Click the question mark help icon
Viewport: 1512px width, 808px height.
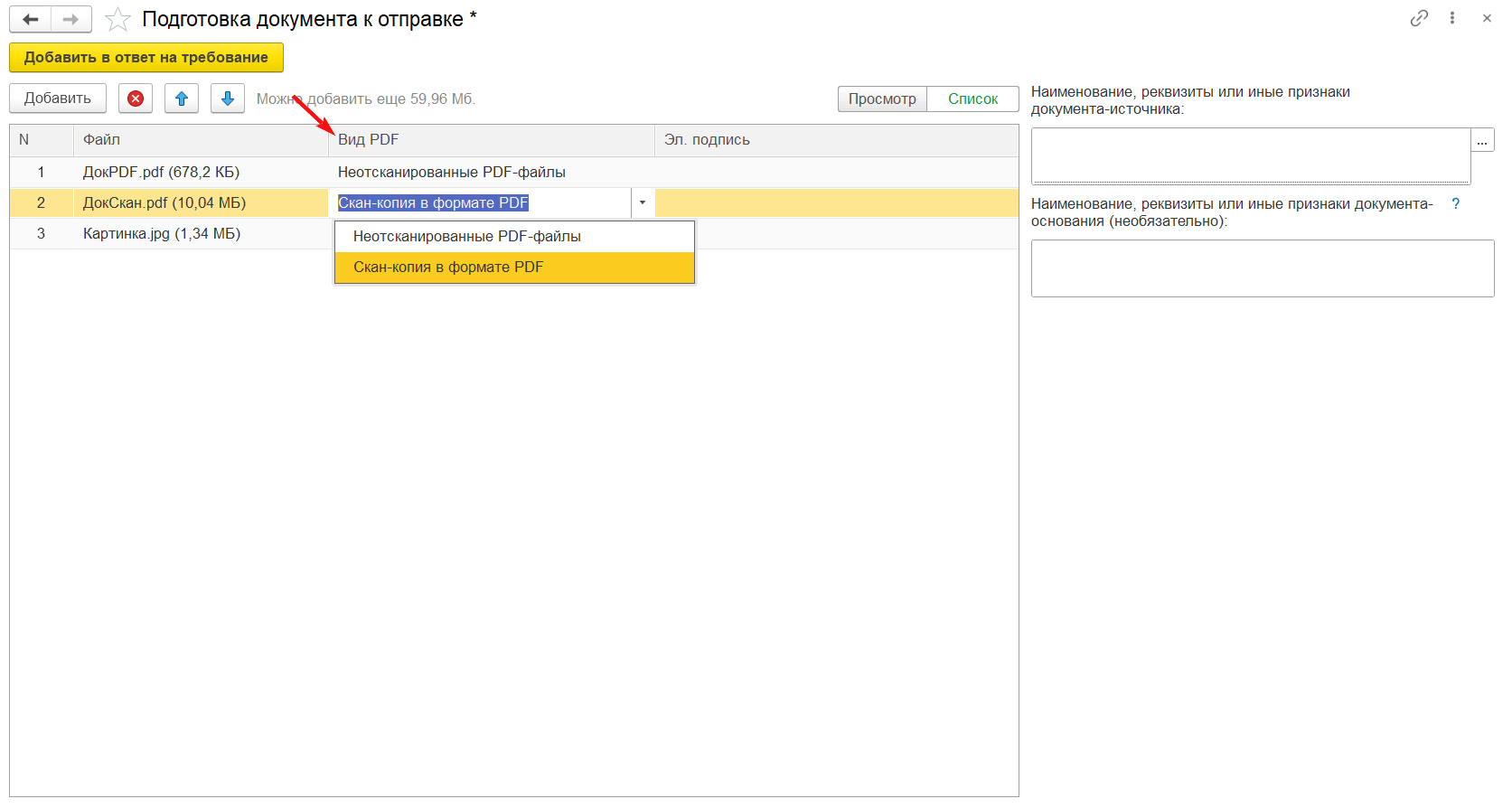[1455, 204]
